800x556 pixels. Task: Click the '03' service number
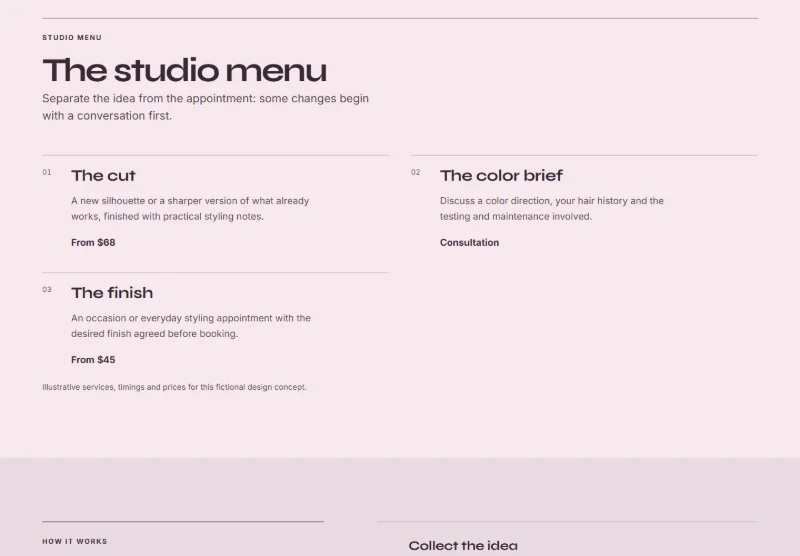click(47, 290)
